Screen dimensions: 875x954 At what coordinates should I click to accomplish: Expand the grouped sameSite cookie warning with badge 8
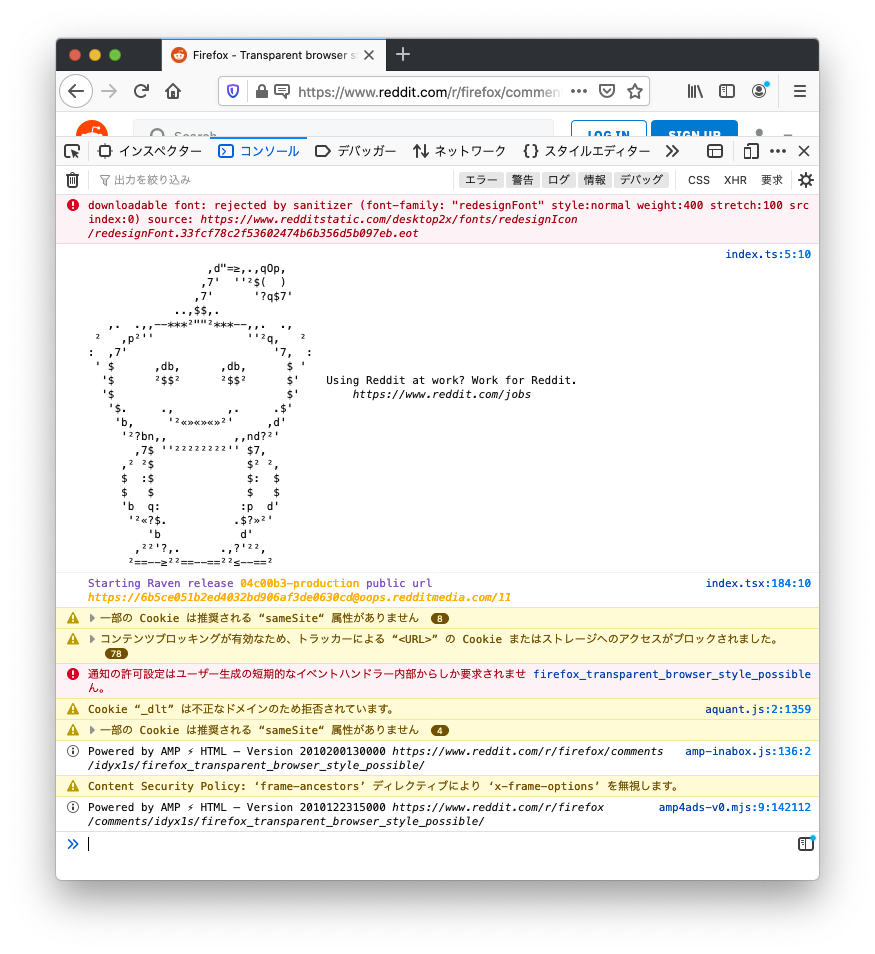[92, 618]
